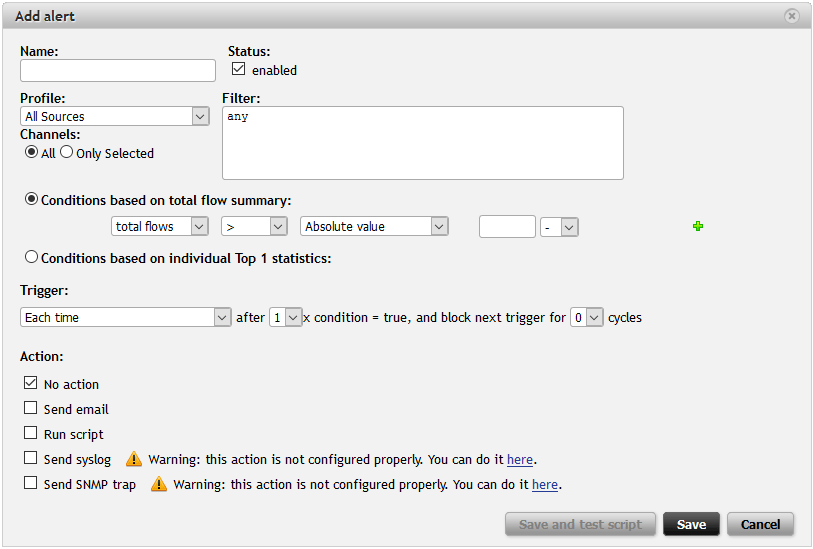Uncheck the enabled status checkbox
Screen dimensions: 813x549
tap(238, 69)
